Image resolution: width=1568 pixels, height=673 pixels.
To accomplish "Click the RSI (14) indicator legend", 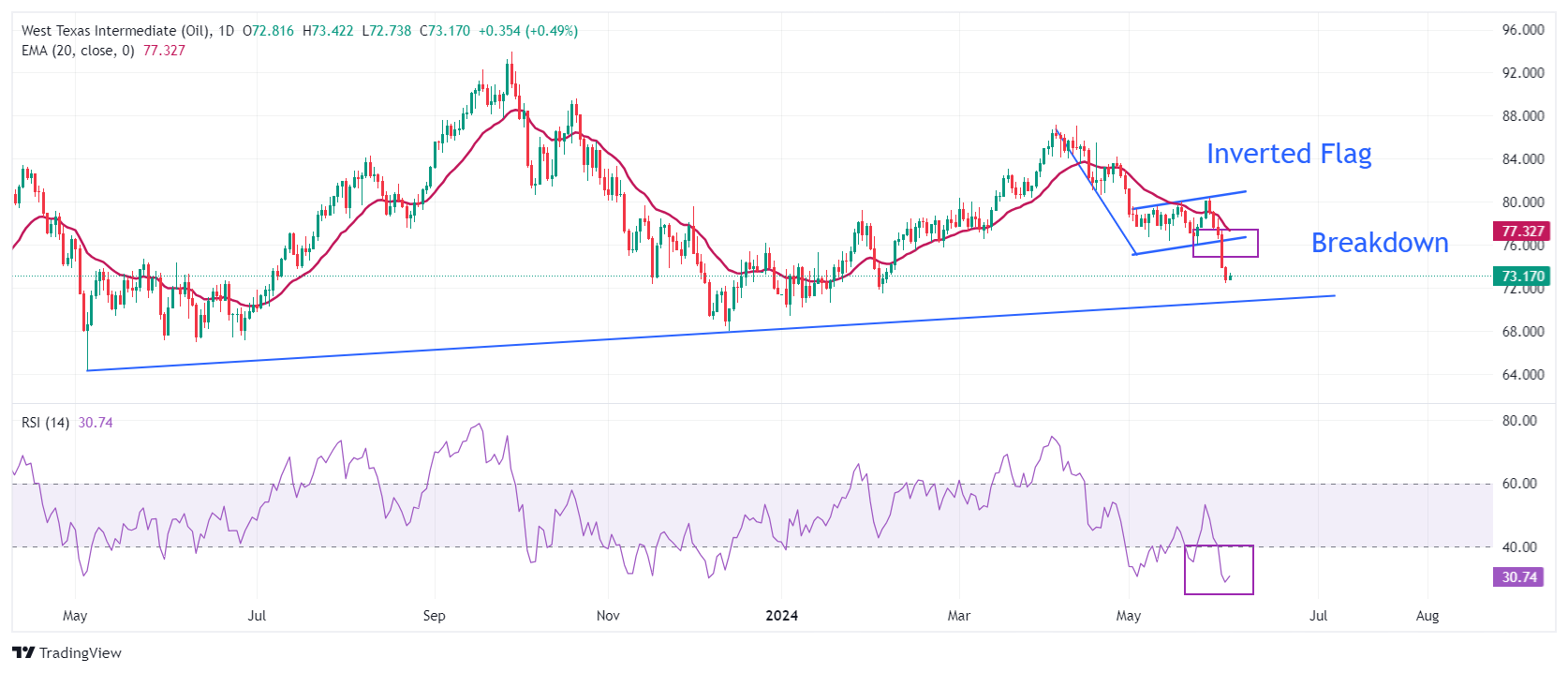I will [45, 423].
